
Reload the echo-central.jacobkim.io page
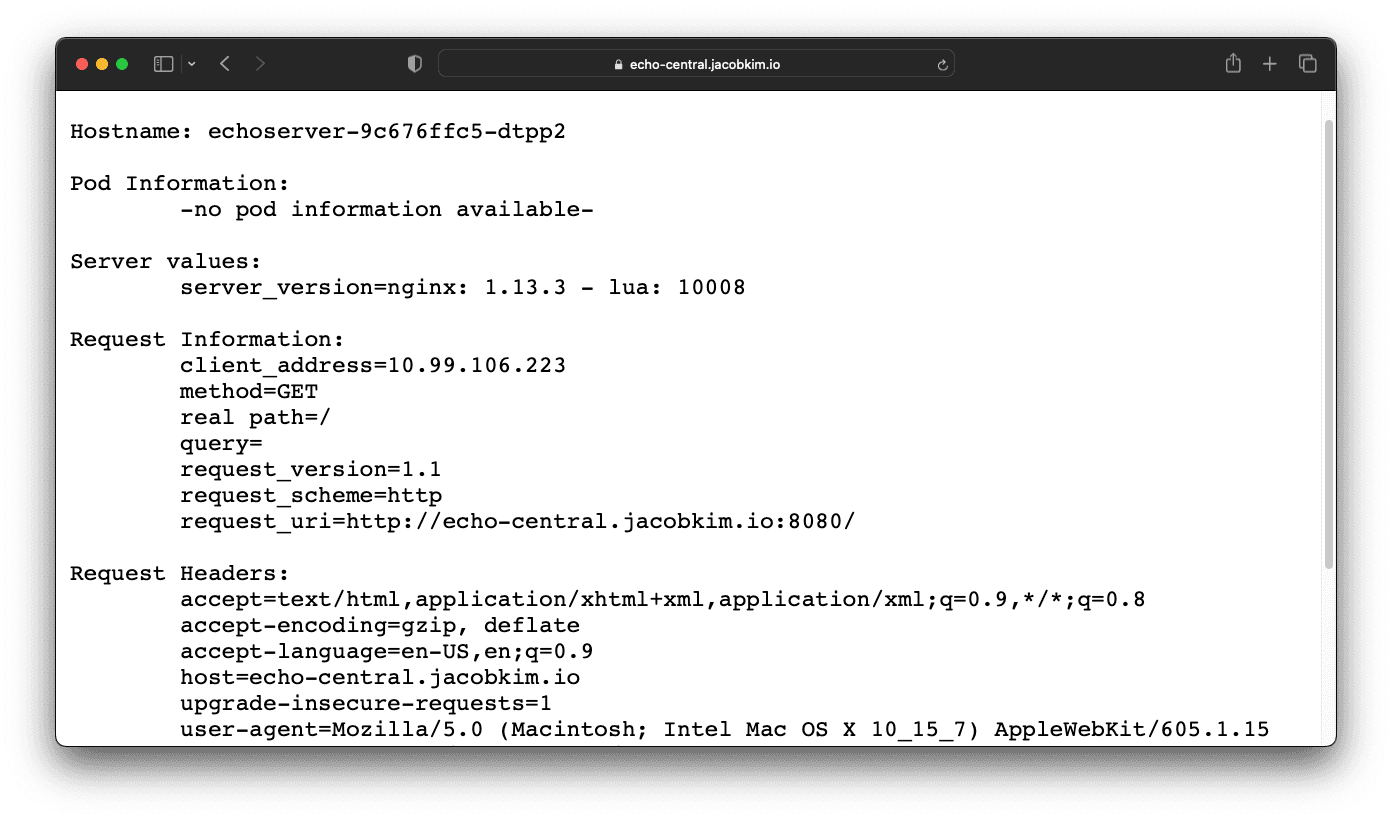point(941,63)
